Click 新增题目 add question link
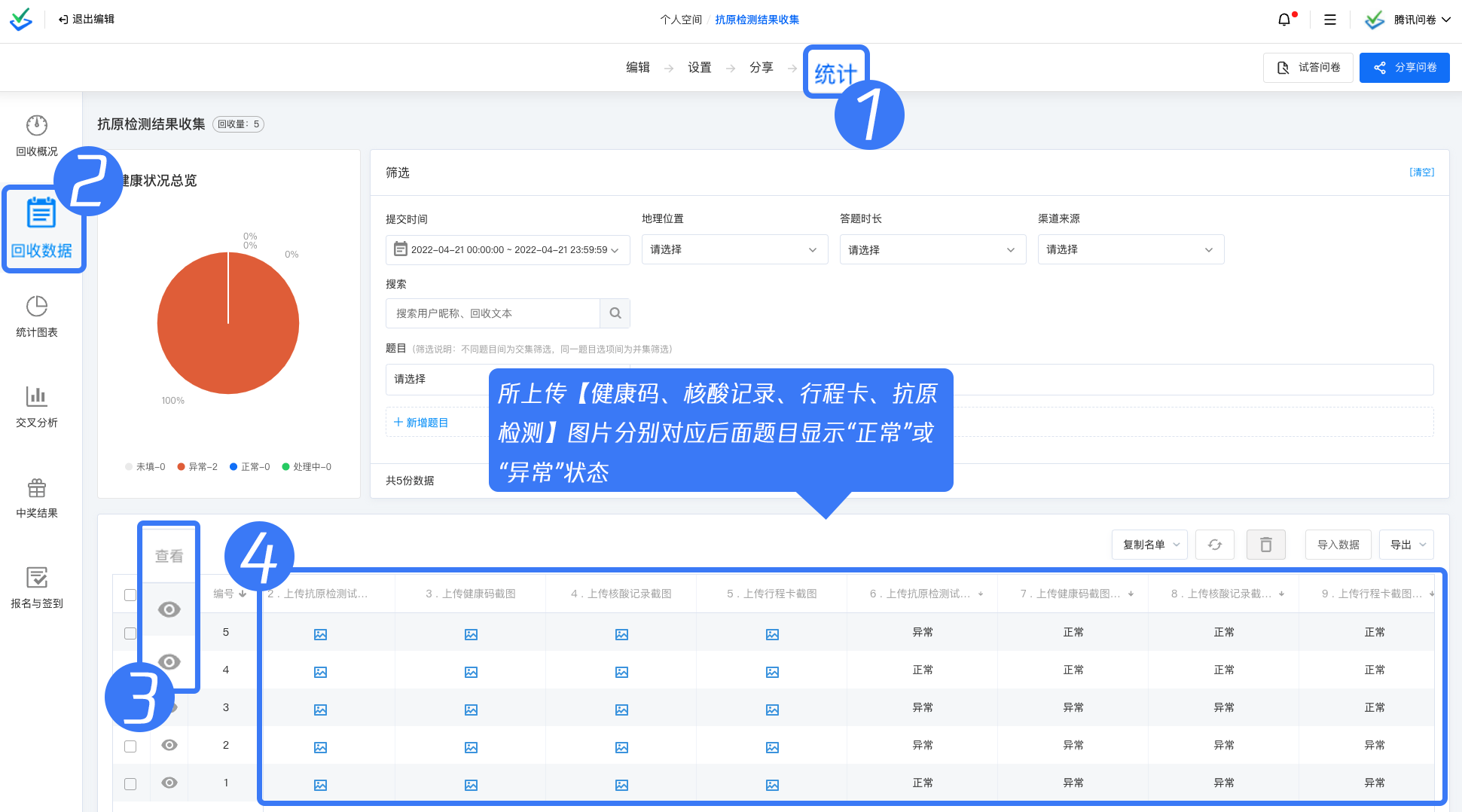The height and width of the screenshot is (812, 1462). (x=421, y=423)
